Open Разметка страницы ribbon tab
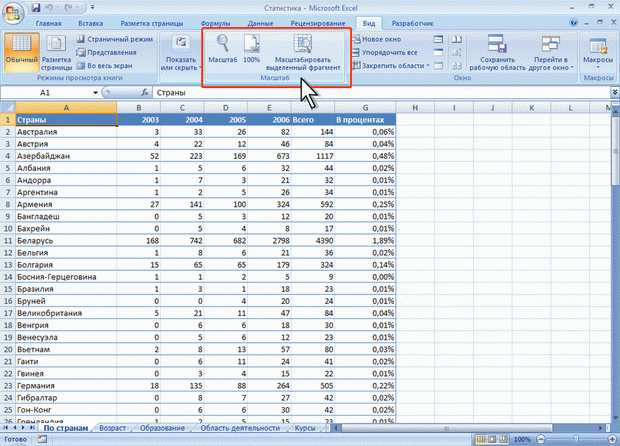This screenshot has height=446, width=620. click(152, 23)
